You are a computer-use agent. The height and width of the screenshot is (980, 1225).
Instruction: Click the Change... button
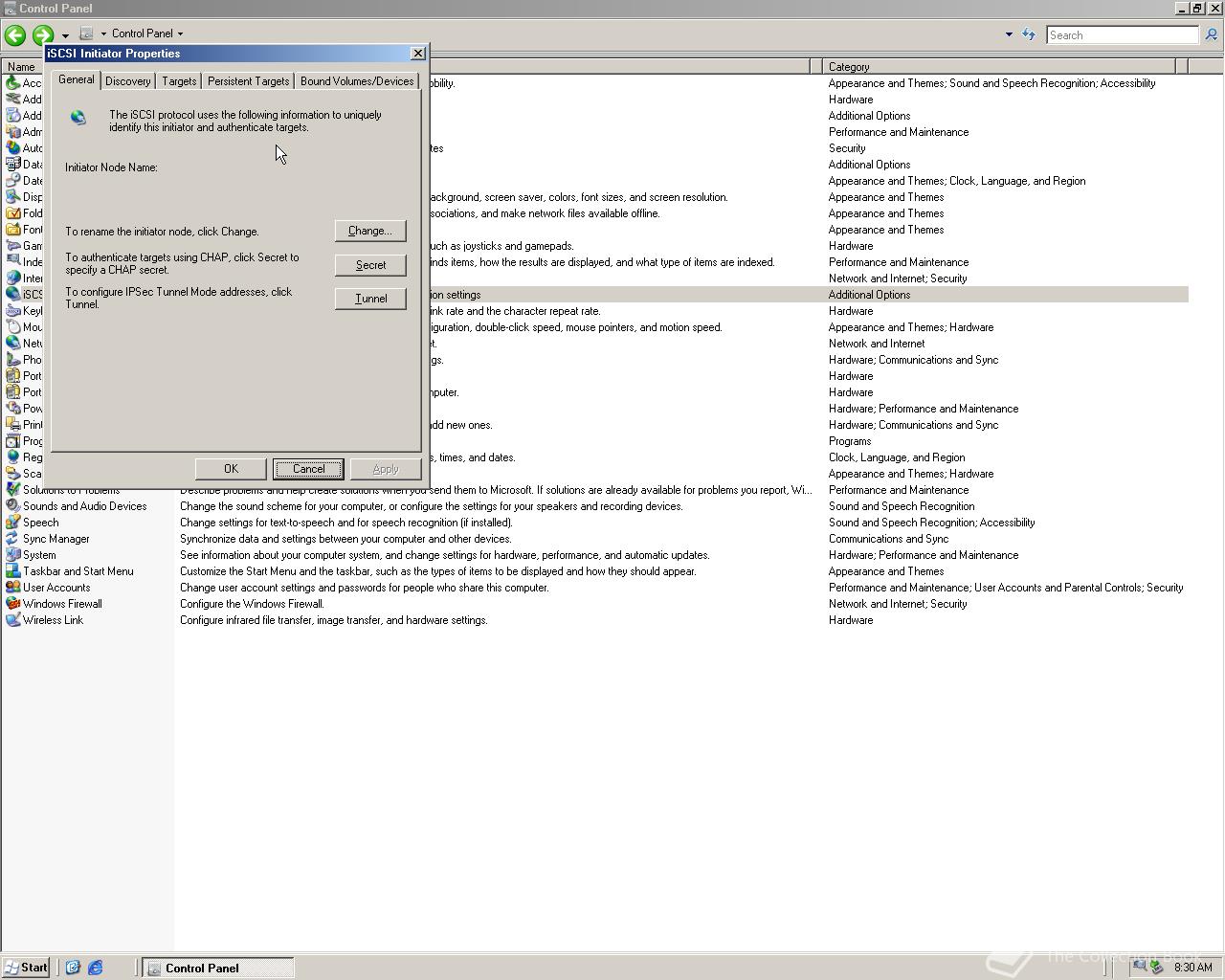pyautogui.click(x=370, y=231)
